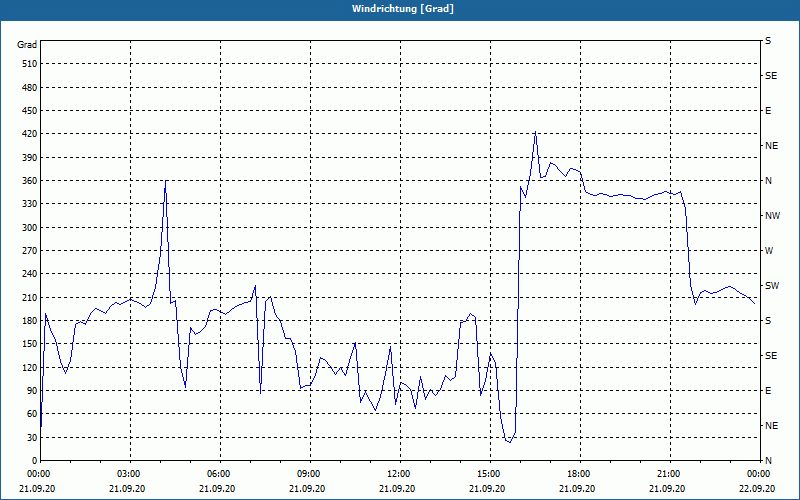Click the 210 degree axis label

[x=30, y=297]
